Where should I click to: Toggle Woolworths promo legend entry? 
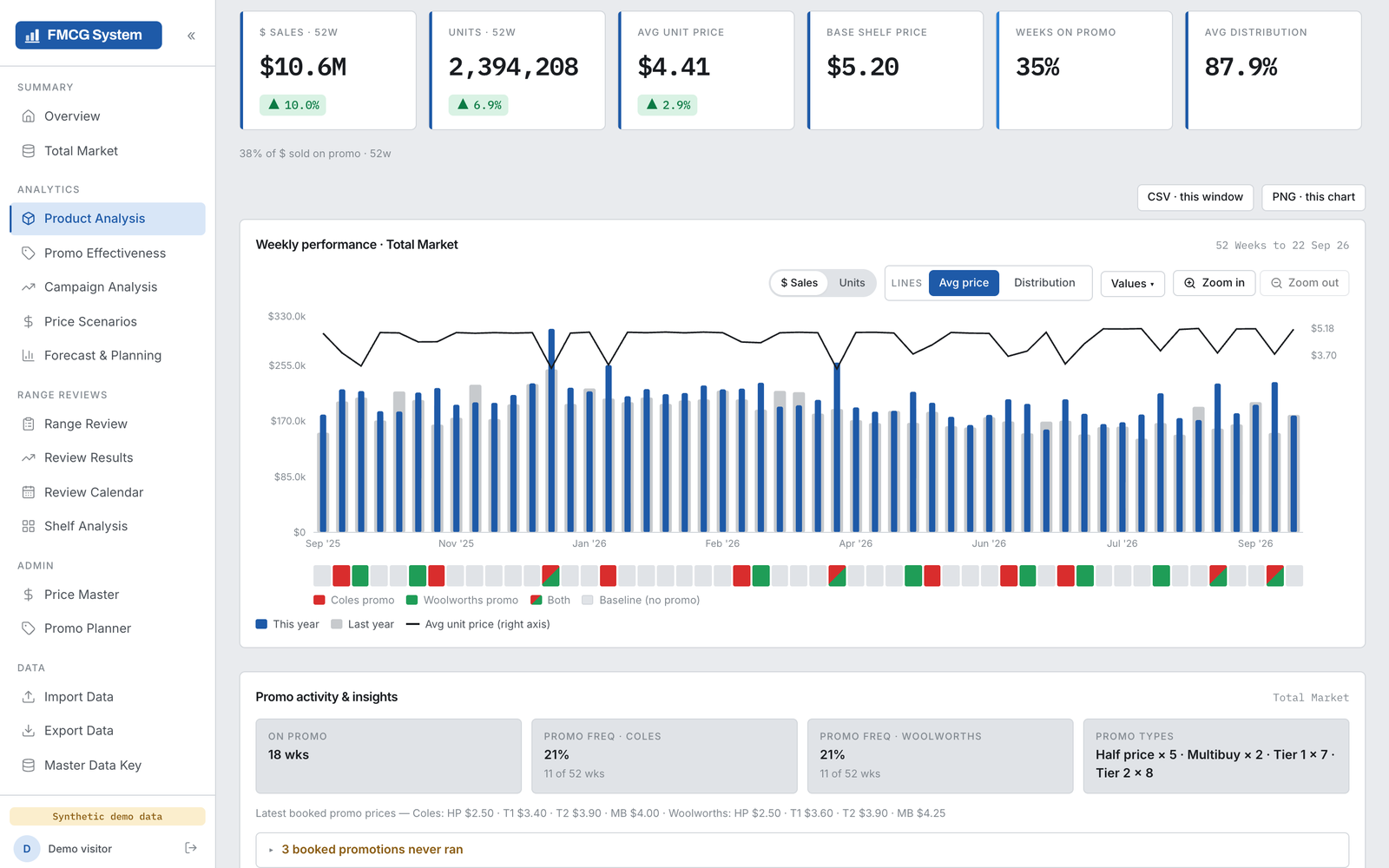point(463,600)
